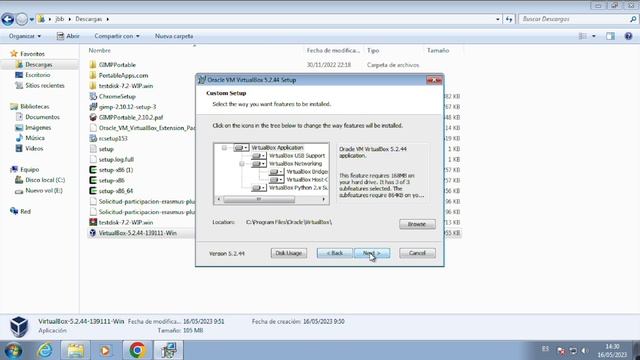
Task: Open the Windows Start button
Action: click(x=13, y=350)
